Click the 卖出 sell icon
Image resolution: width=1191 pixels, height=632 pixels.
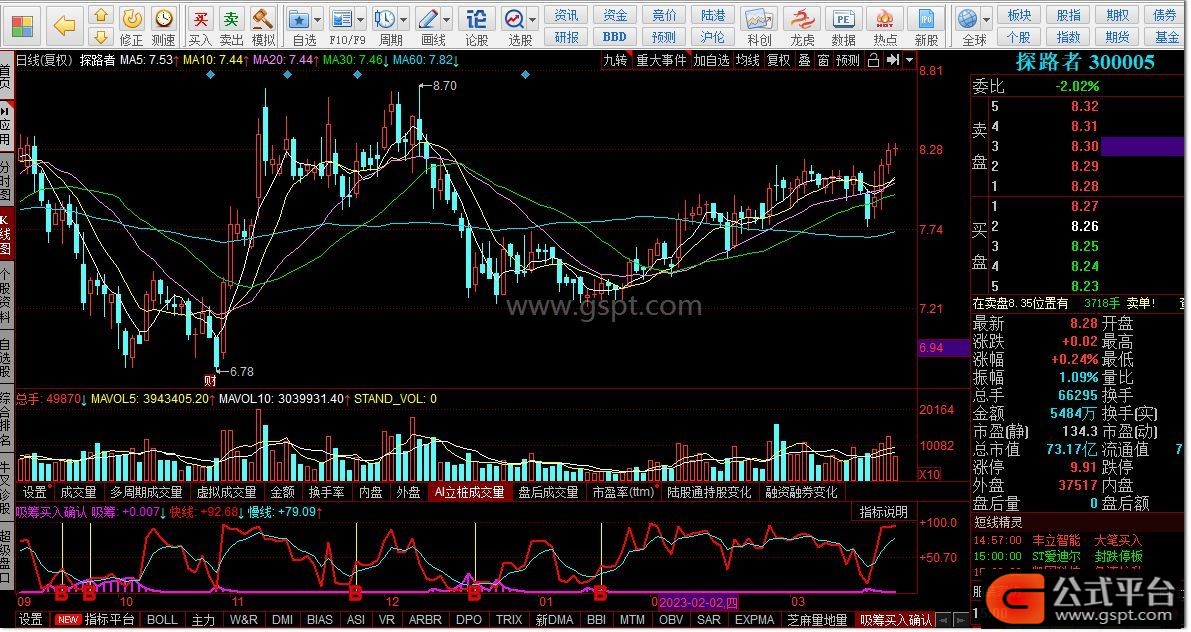(231, 26)
